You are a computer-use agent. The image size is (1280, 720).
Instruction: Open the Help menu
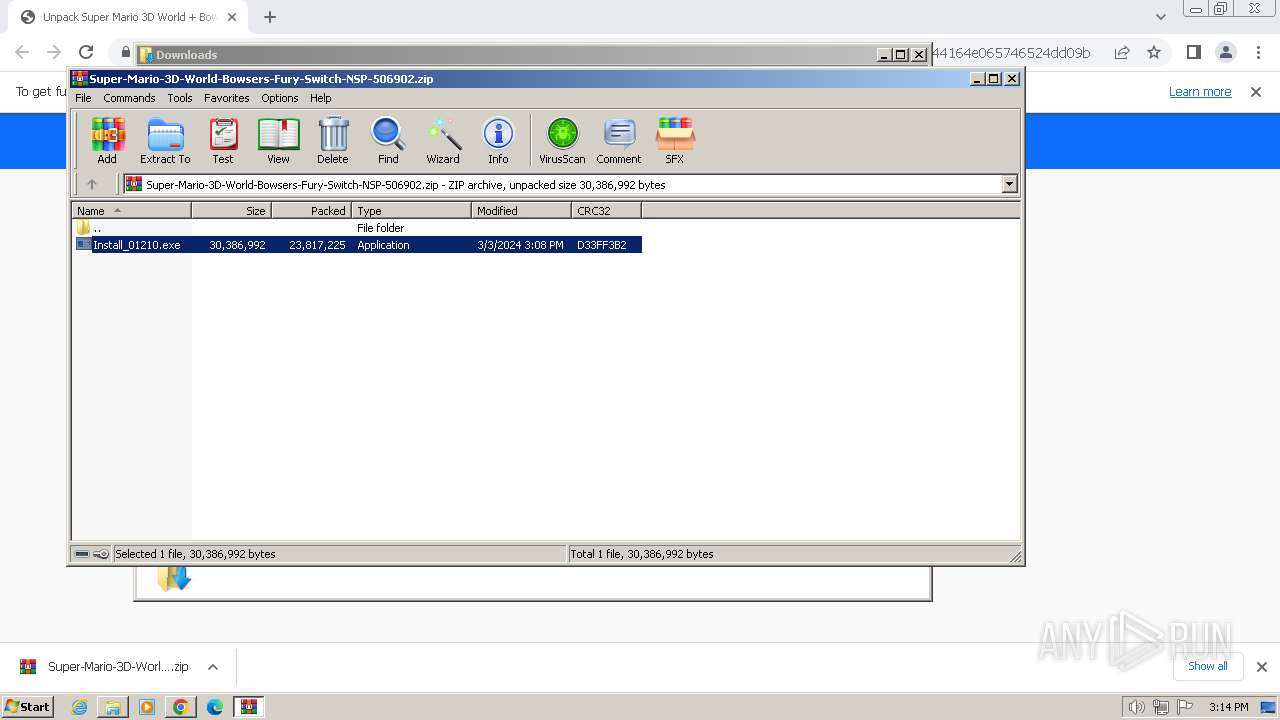pyautogui.click(x=320, y=98)
